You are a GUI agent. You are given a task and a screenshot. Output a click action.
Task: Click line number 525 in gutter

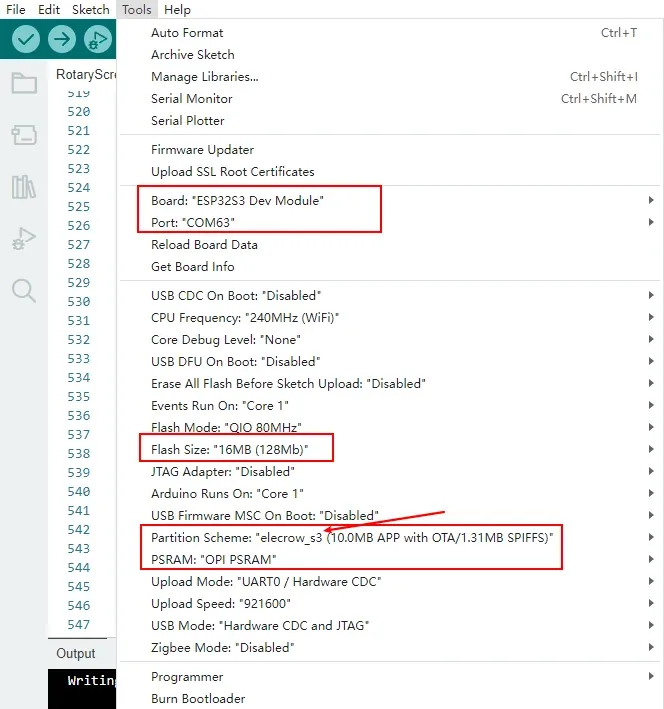coord(79,207)
